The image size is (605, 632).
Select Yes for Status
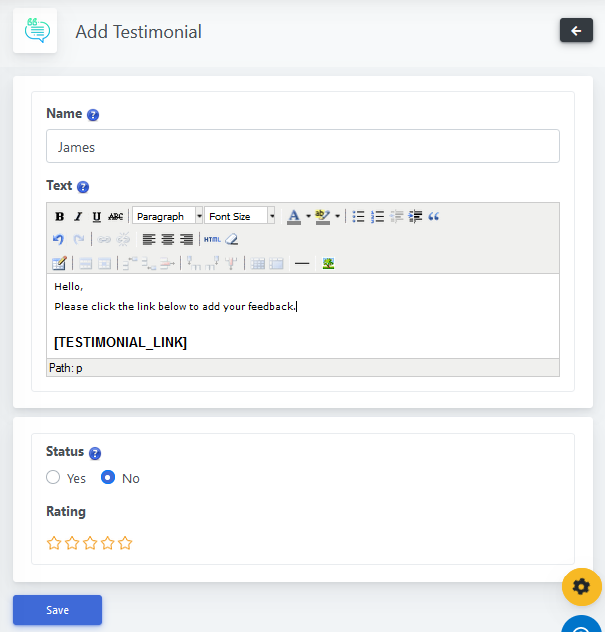[x=54, y=478]
